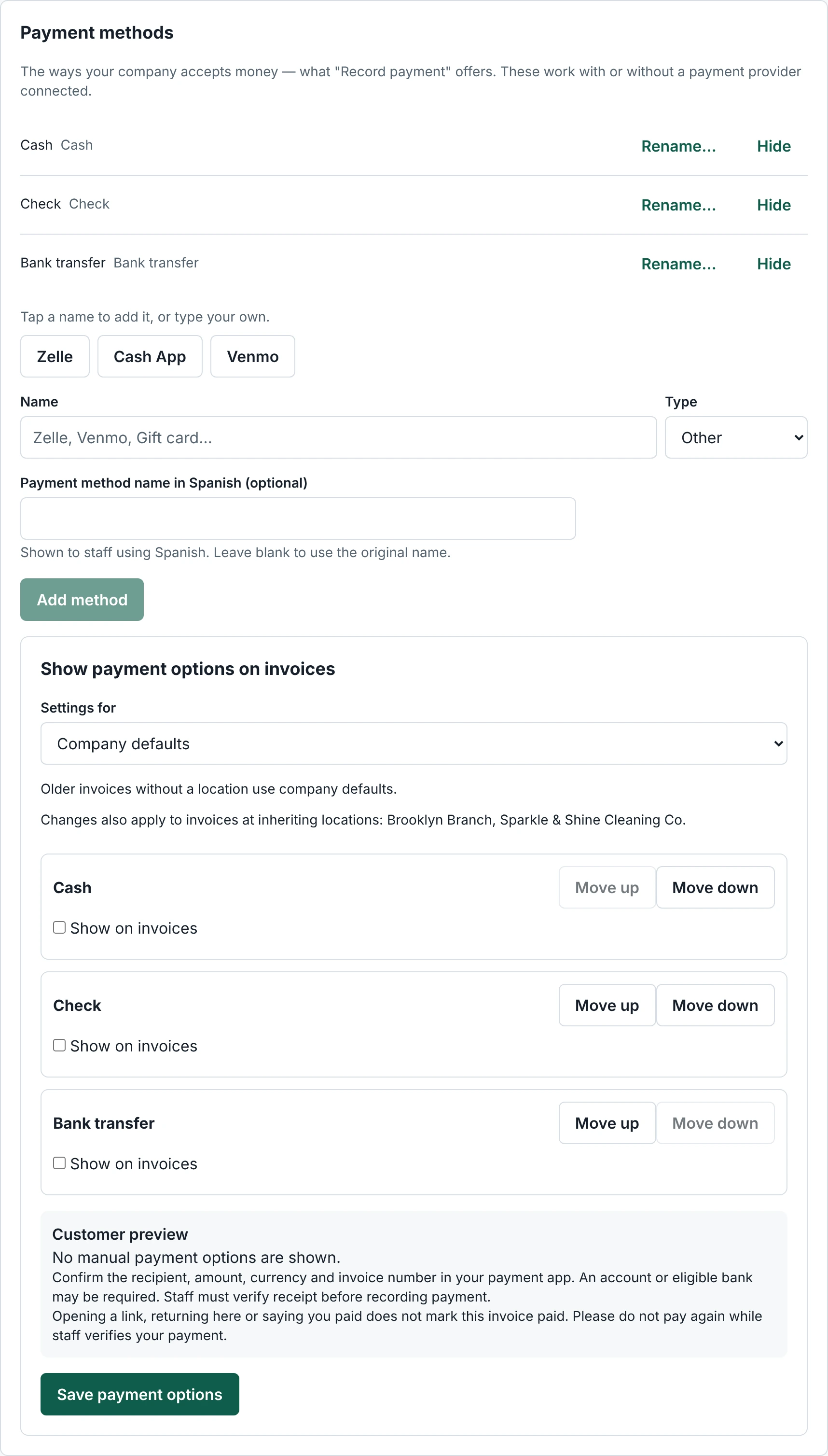Click the Customer preview heading
The width and height of the screenshot is (828, 1456).
click(120, 1234)
